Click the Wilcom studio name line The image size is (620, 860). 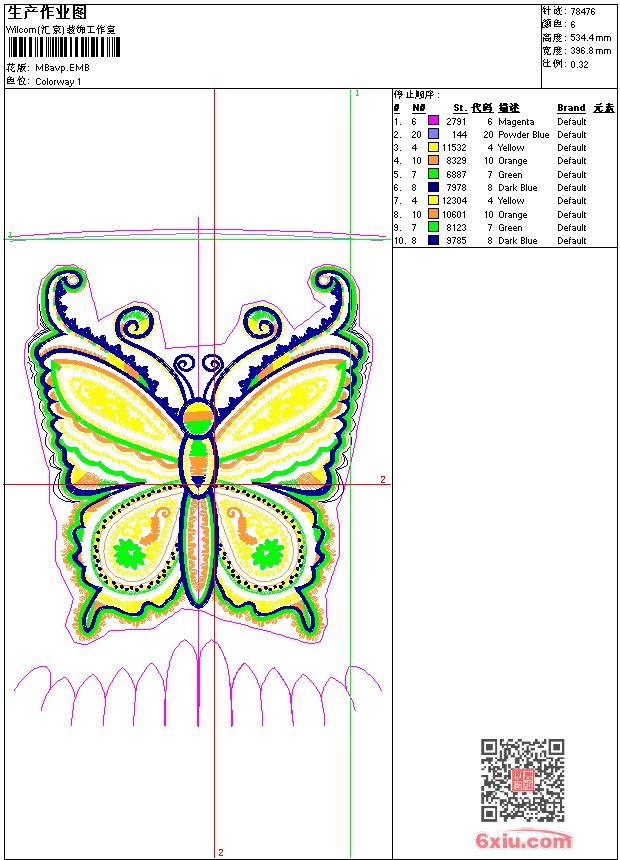(61, 30)
